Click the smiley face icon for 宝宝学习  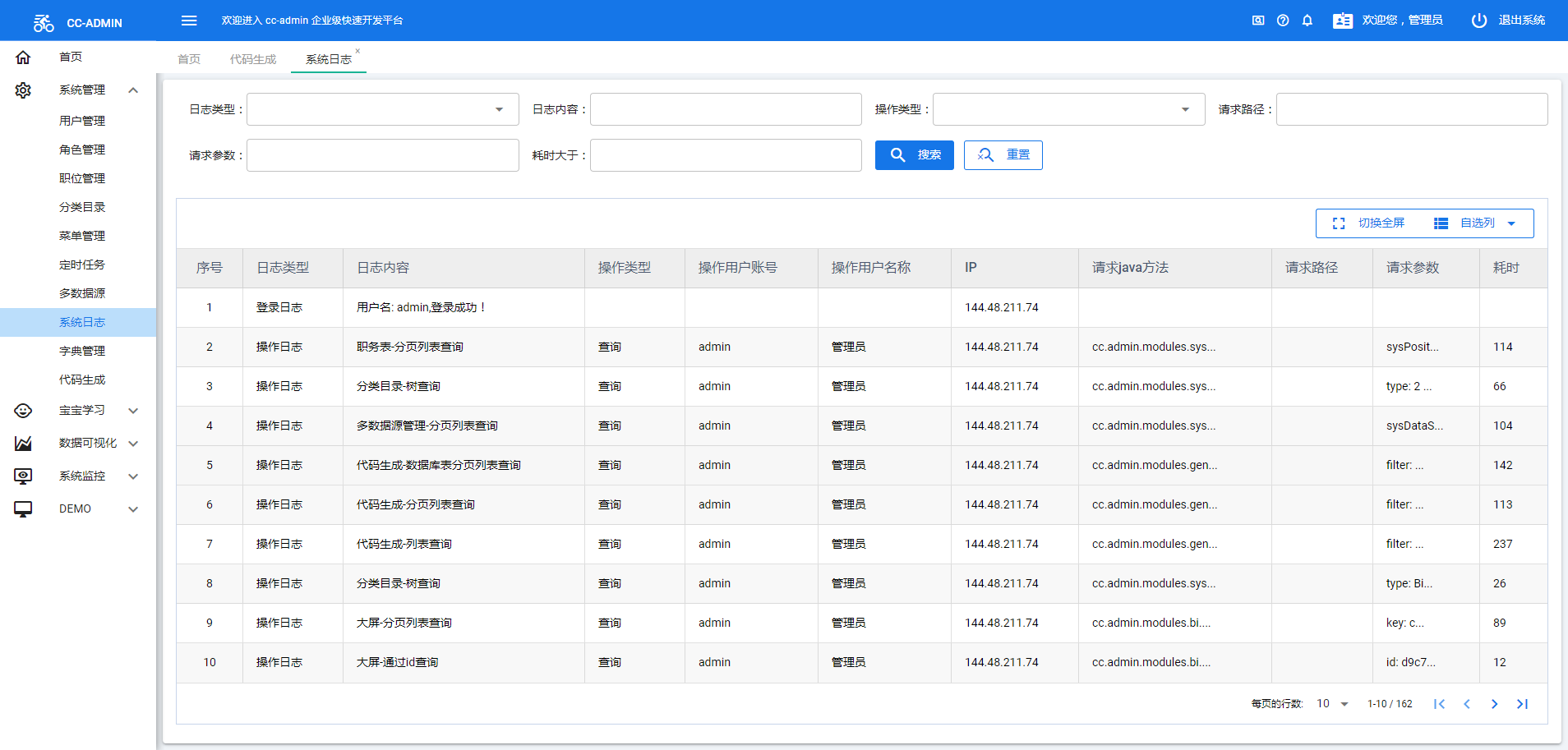click(x=23, y=411)
